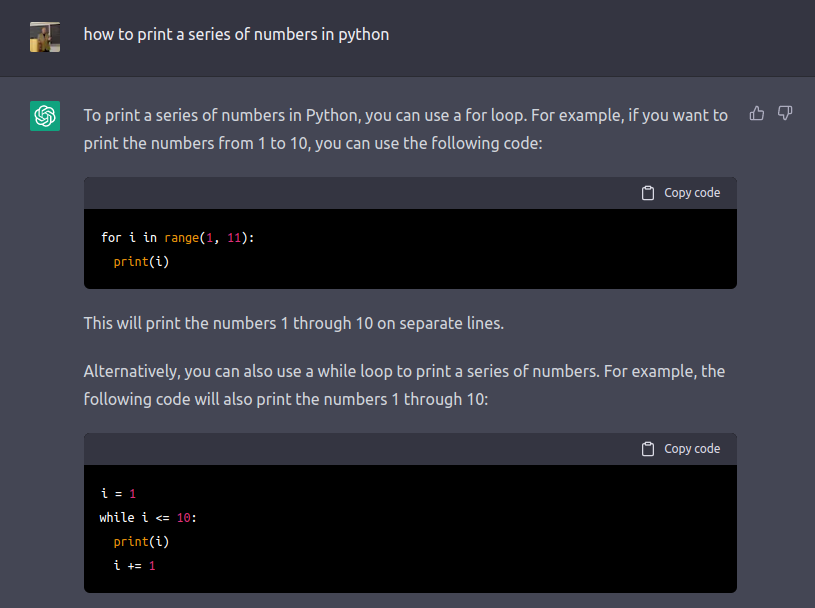Copy code from the for loop block
This screenshot has height=608, width=815.
681,193
